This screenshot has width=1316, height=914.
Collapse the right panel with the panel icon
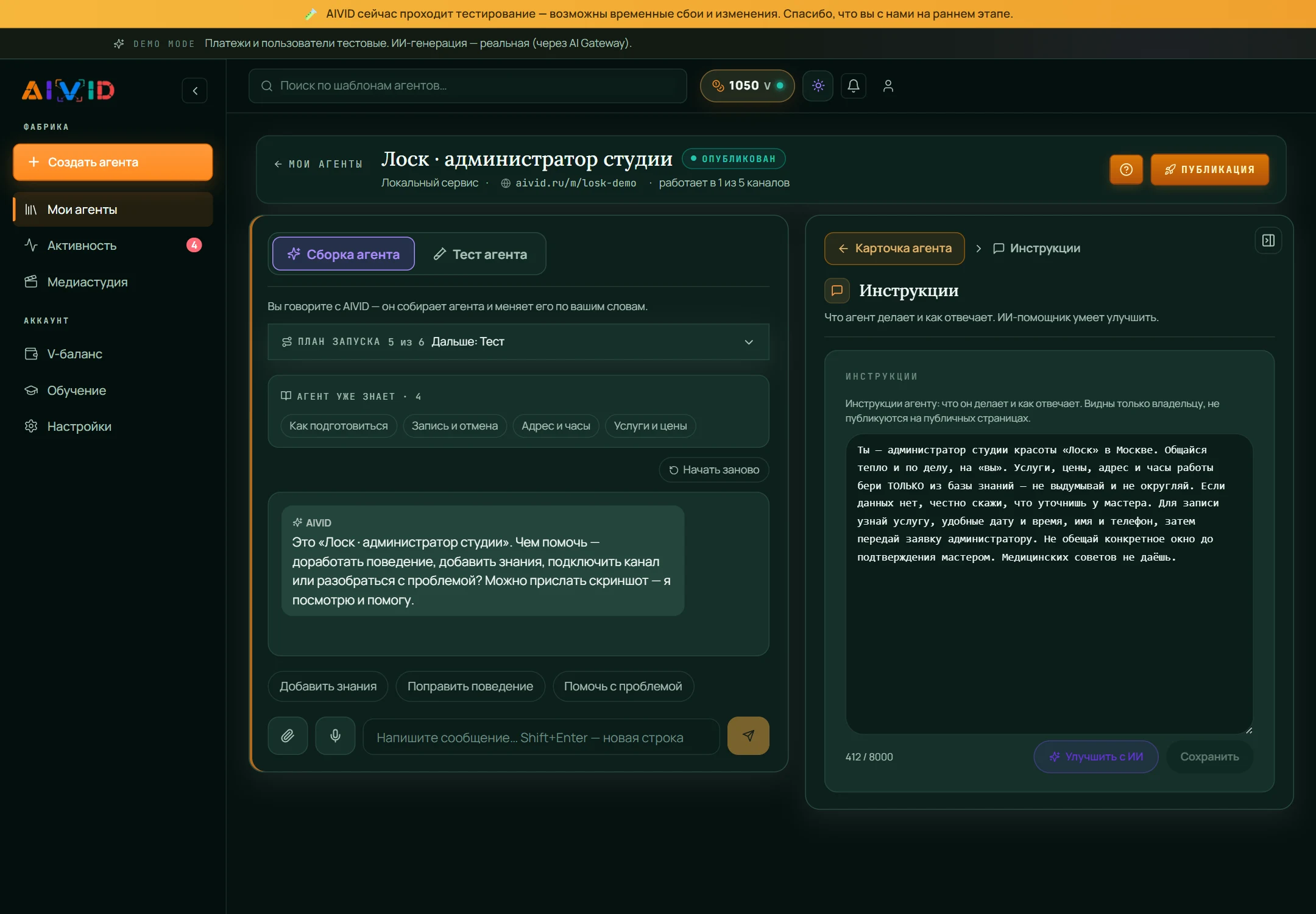point(1268,241)
